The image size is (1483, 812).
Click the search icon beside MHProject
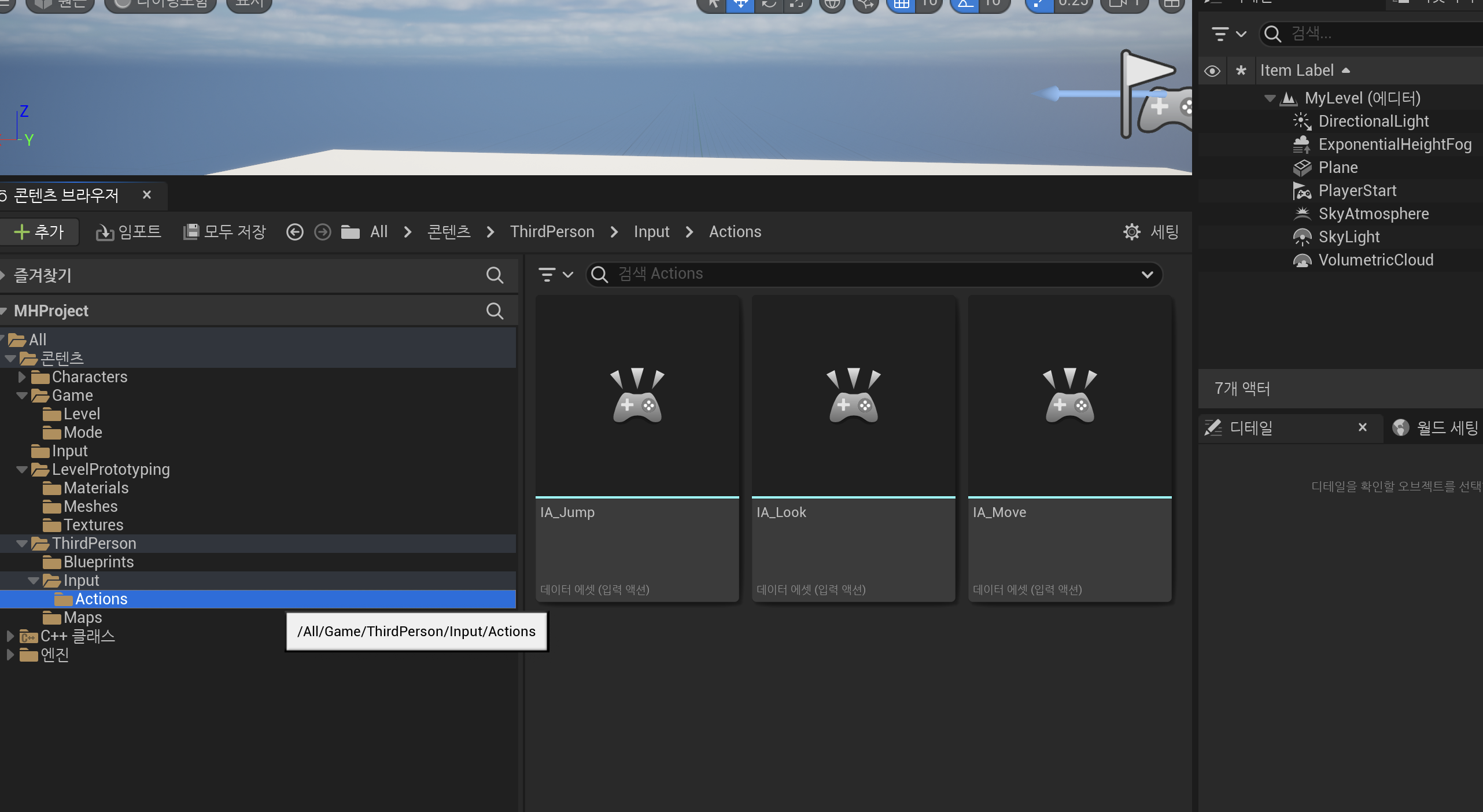[x=494, y=311]
